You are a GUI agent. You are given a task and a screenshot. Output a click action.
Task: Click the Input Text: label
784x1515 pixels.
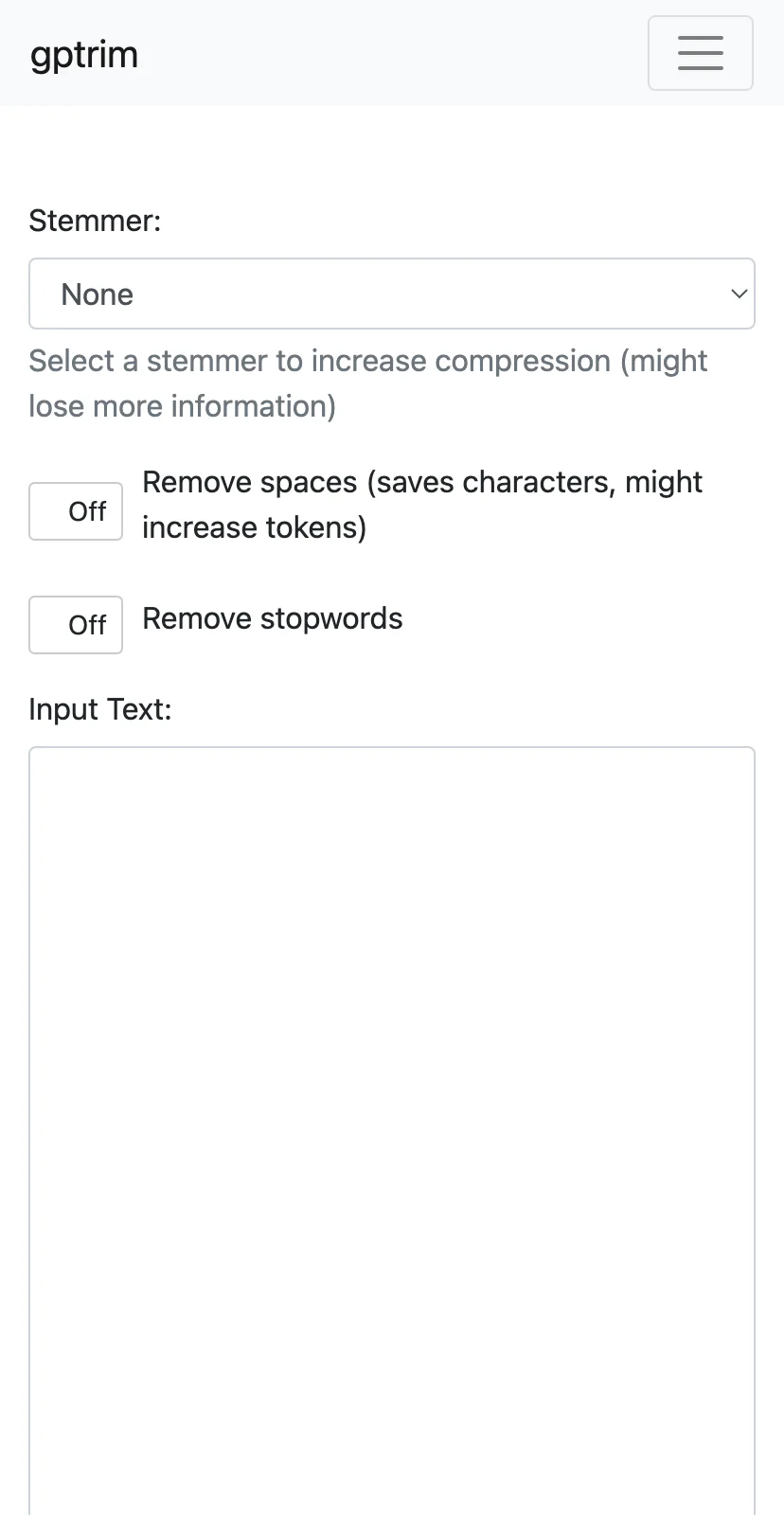[100, 709]
